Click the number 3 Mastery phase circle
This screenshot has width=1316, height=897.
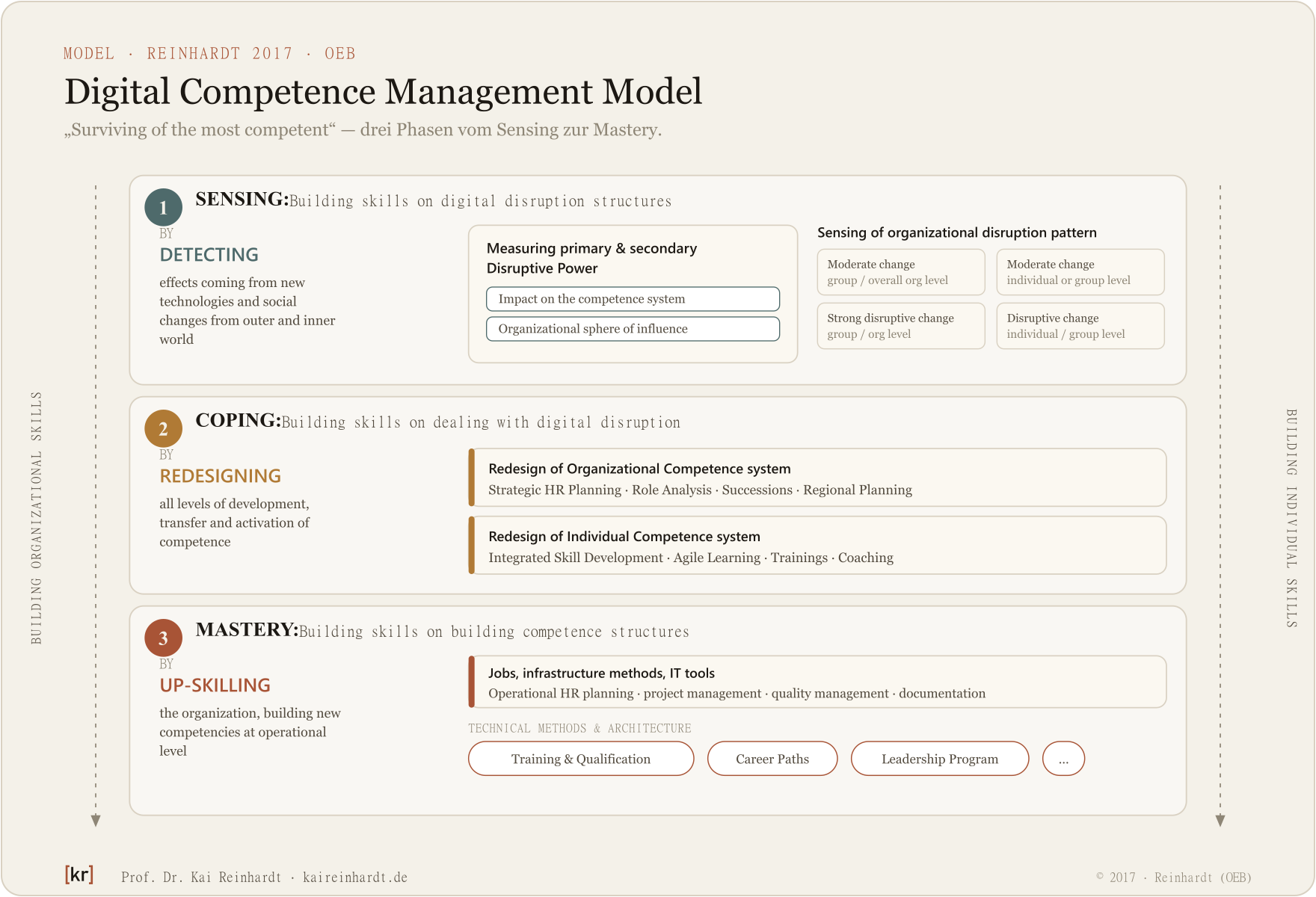point(163,638)
